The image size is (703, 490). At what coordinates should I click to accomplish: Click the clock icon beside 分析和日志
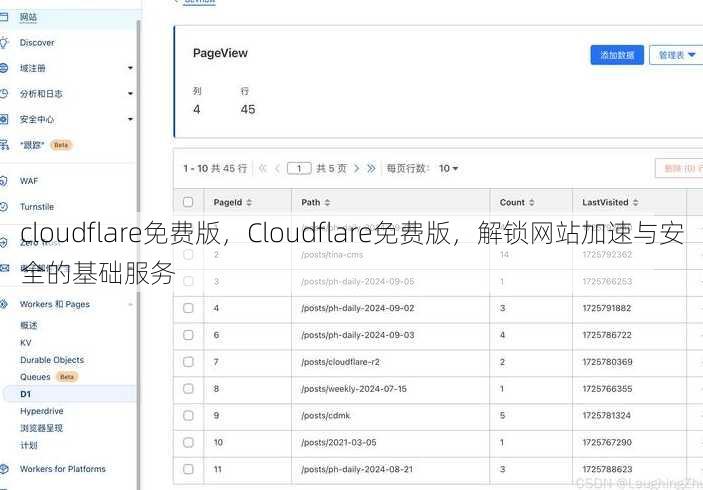pyautogui.click(x=4, y=94)
